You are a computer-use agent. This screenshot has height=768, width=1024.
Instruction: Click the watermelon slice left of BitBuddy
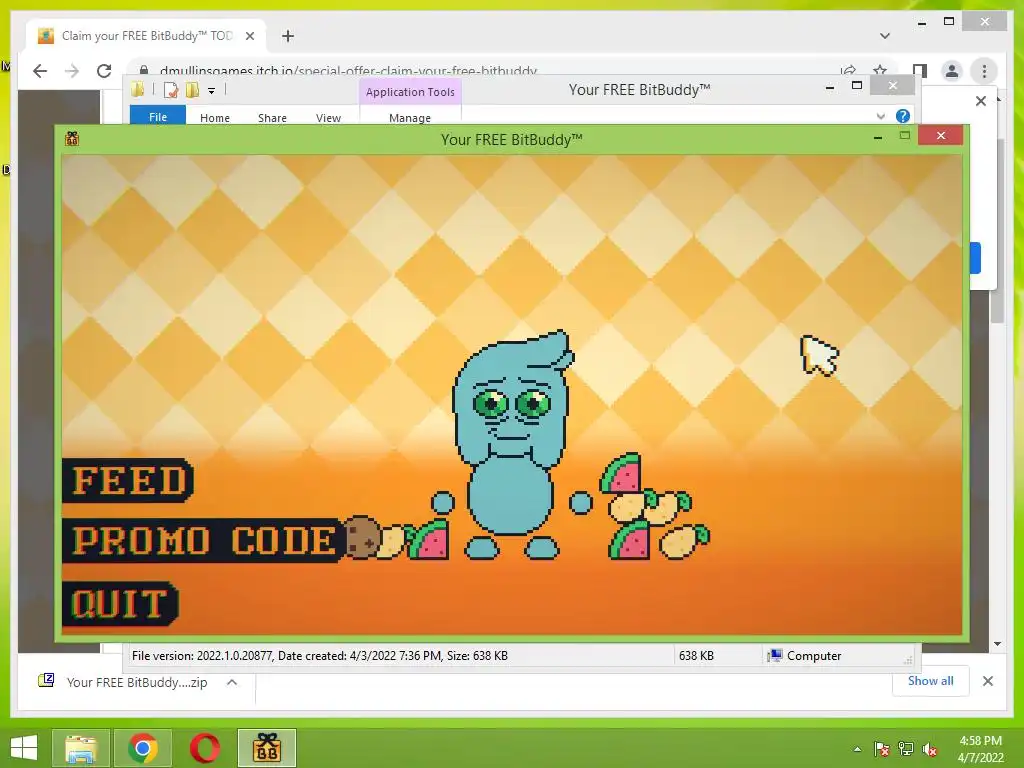pos(428,540)
